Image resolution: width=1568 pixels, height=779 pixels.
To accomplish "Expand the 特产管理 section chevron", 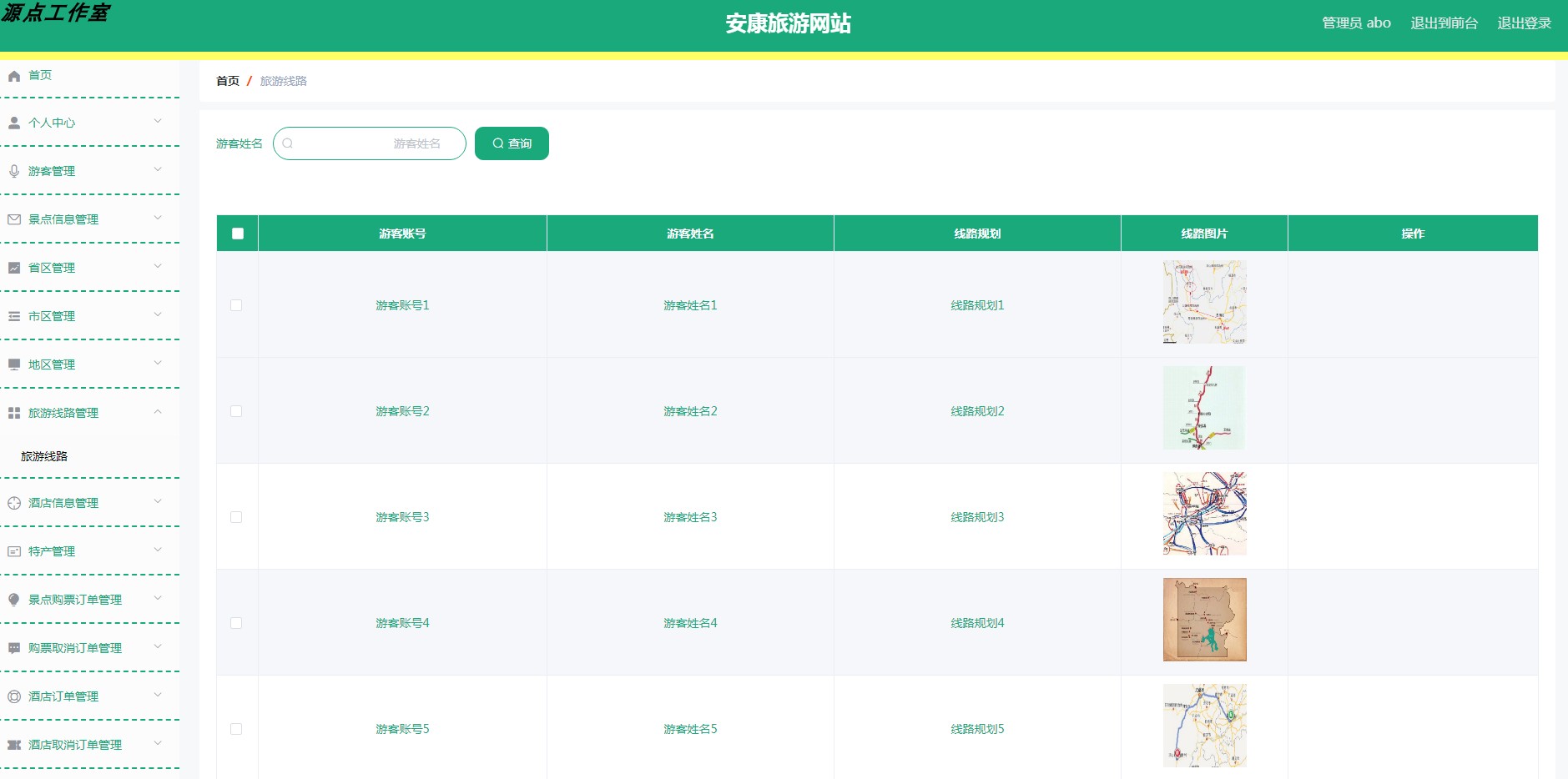I will (x=158, y=550).
